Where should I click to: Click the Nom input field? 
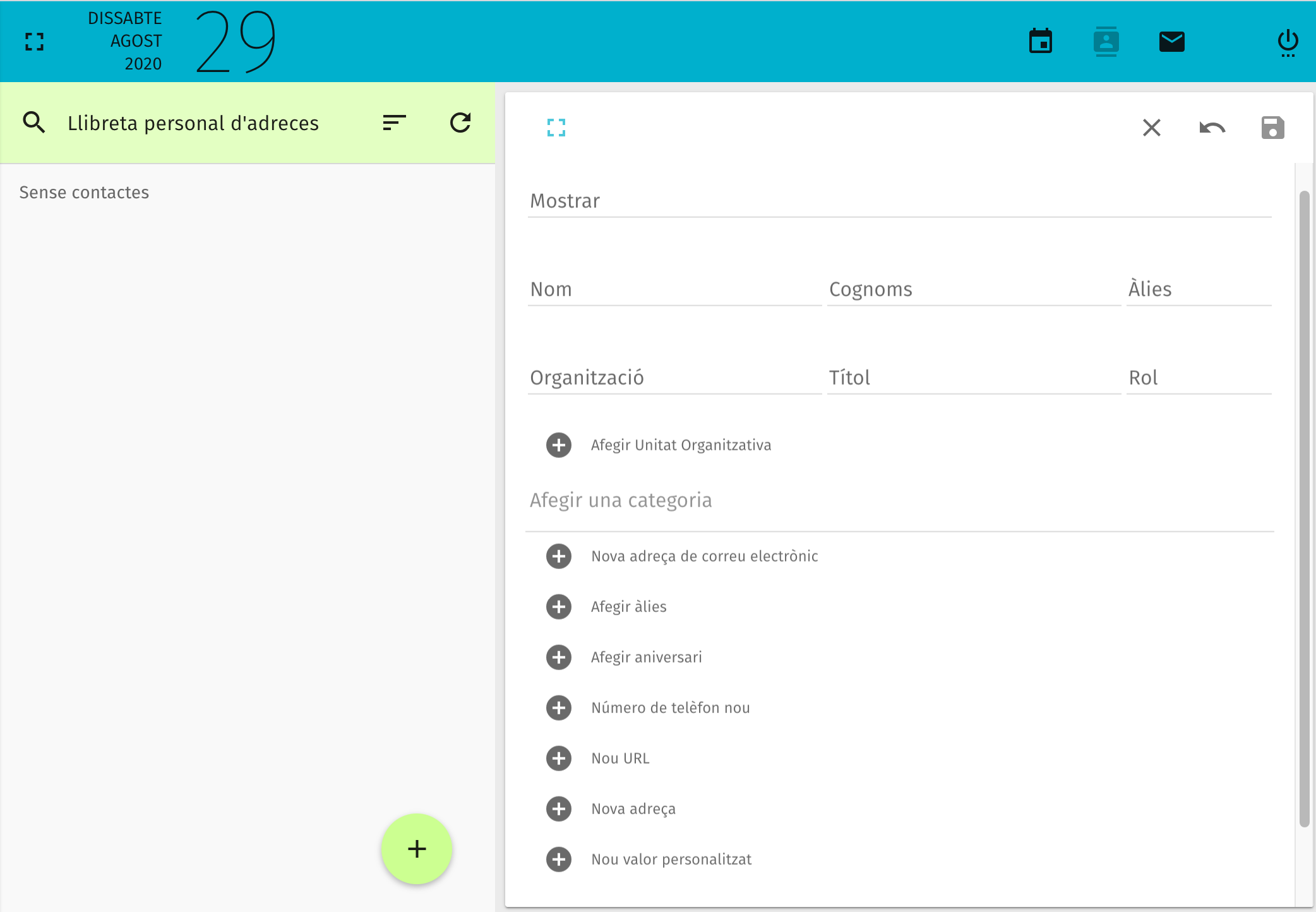pyautogui.click(x=674, y=289)
